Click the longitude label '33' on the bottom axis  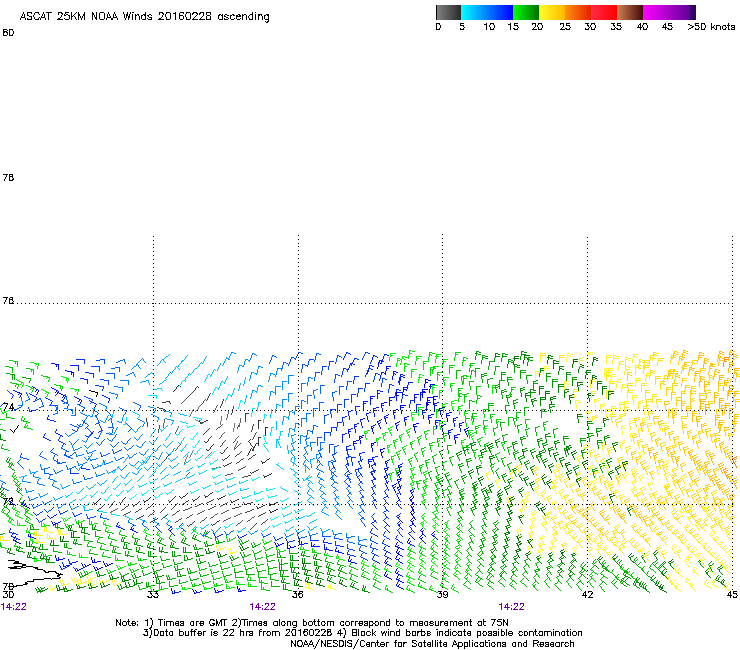(x=152, y=594)
